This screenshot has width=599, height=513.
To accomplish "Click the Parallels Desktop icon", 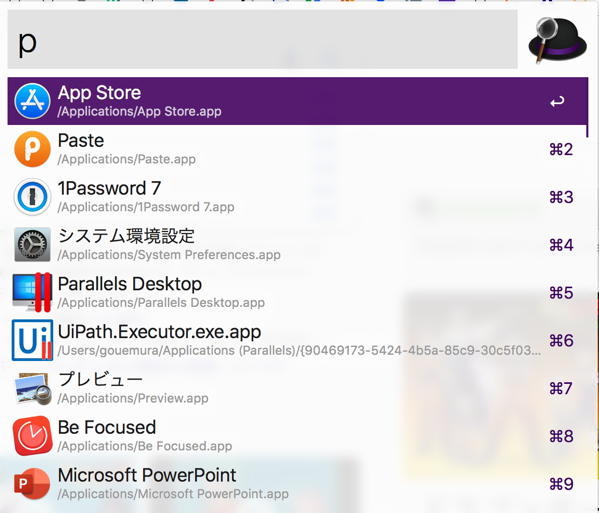I will click(32, 292).
